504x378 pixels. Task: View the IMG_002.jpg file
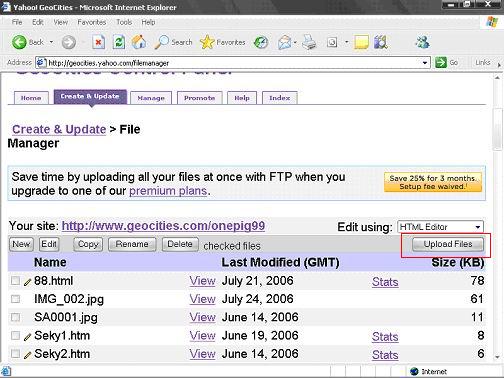point(202,299)
